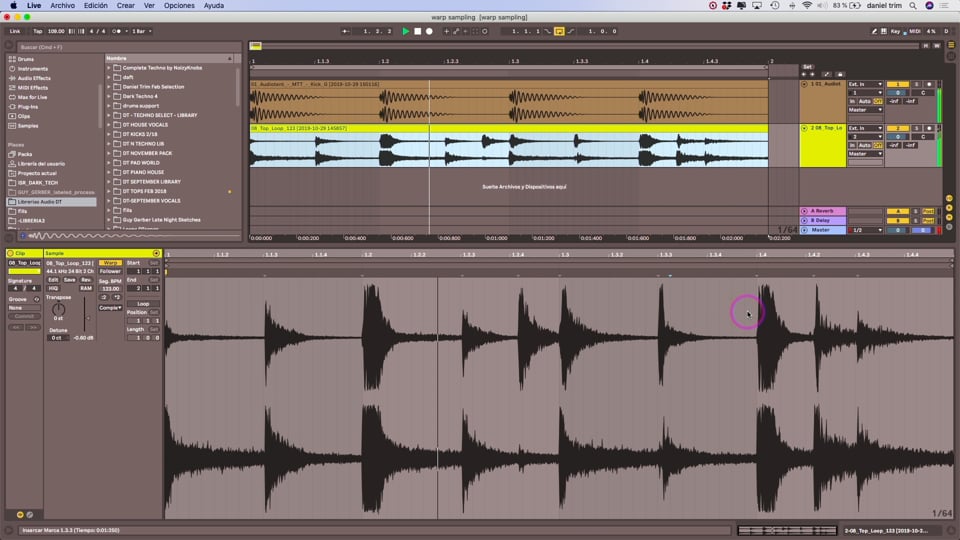This screenshot has width=960, height=540.
Task: Open the 1 Bar quantization dropdown
Action: tap(141, 31)
